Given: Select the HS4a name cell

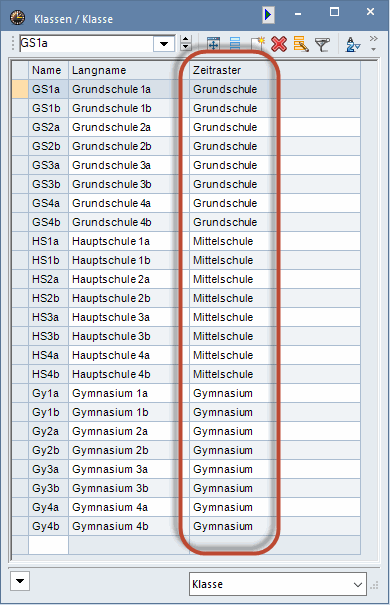Looking at the screenshot, I should 49,355.
